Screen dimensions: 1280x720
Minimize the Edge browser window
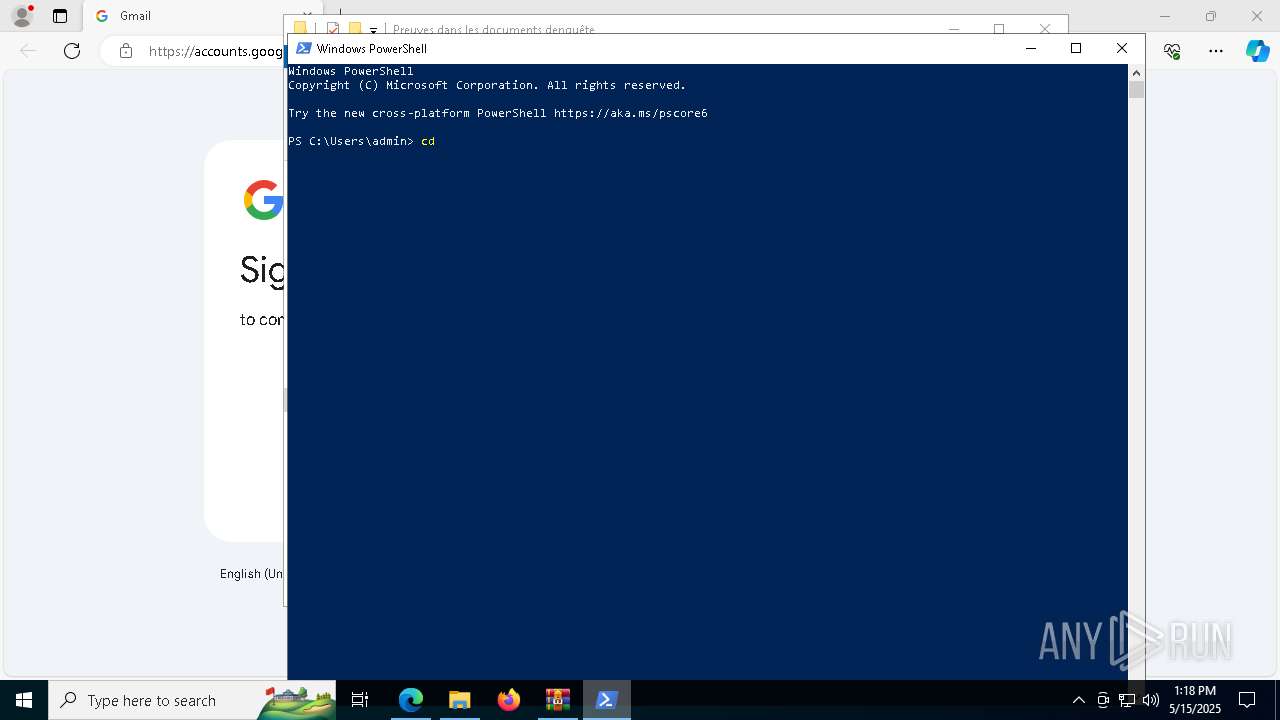point(1165,16)
